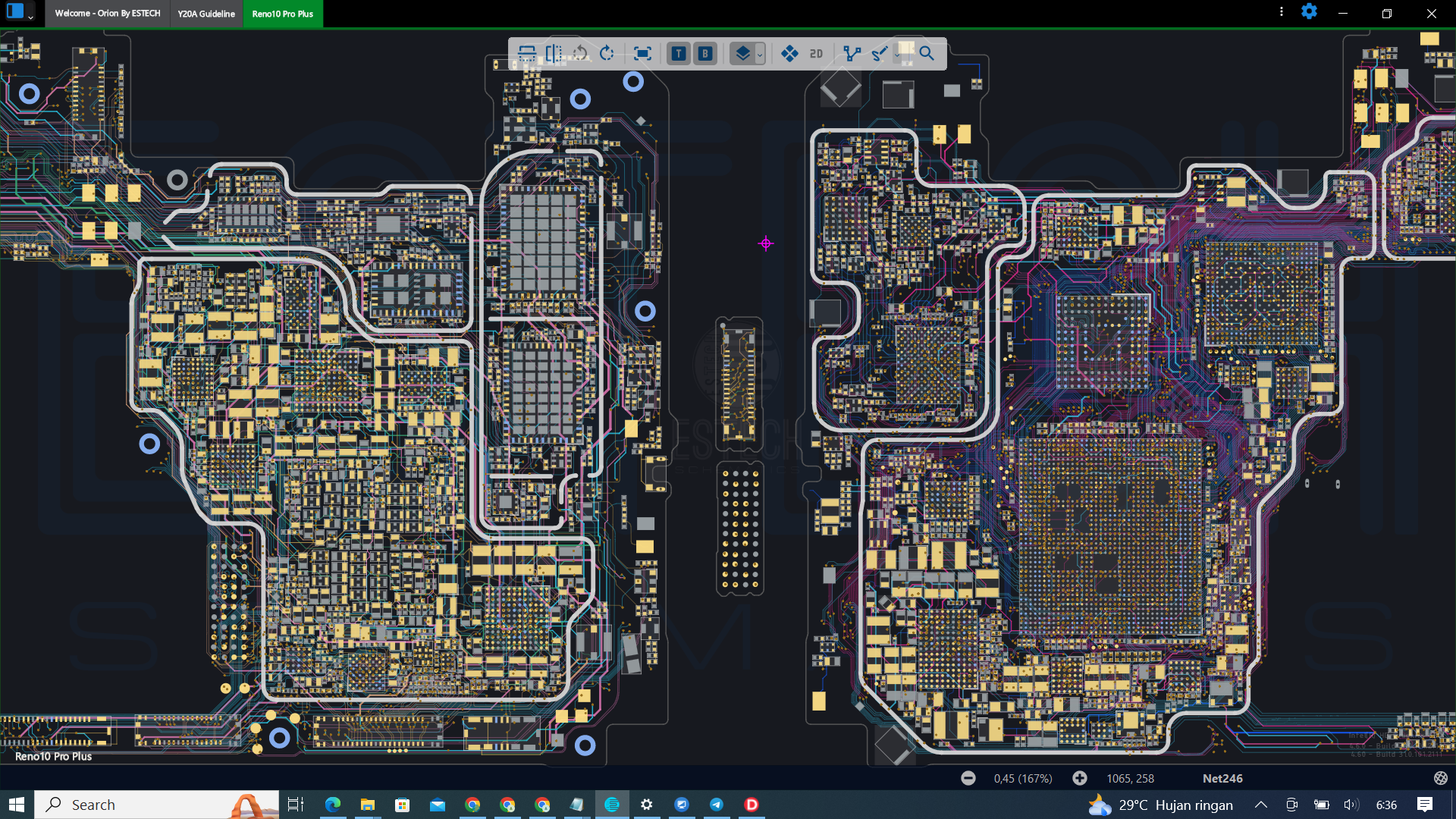The height and width of the screenshot is (819, 1456).
Task: Toggle top layer T button
Action: [679, 54]
